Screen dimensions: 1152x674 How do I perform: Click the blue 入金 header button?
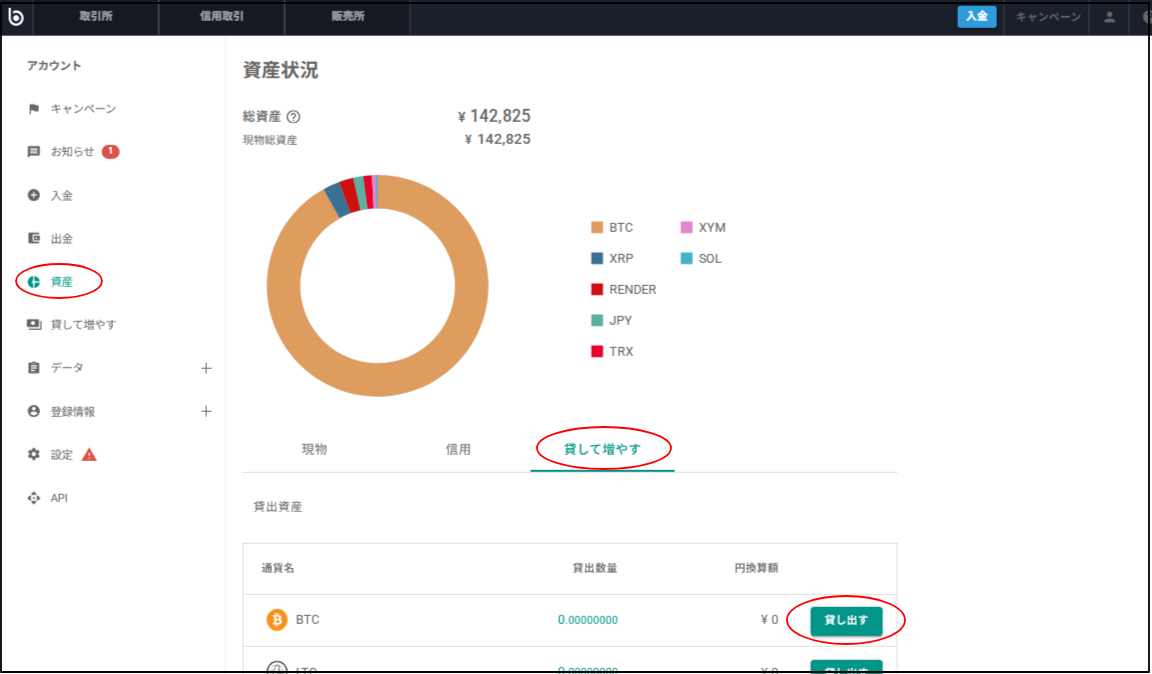(x=976, y=17)
